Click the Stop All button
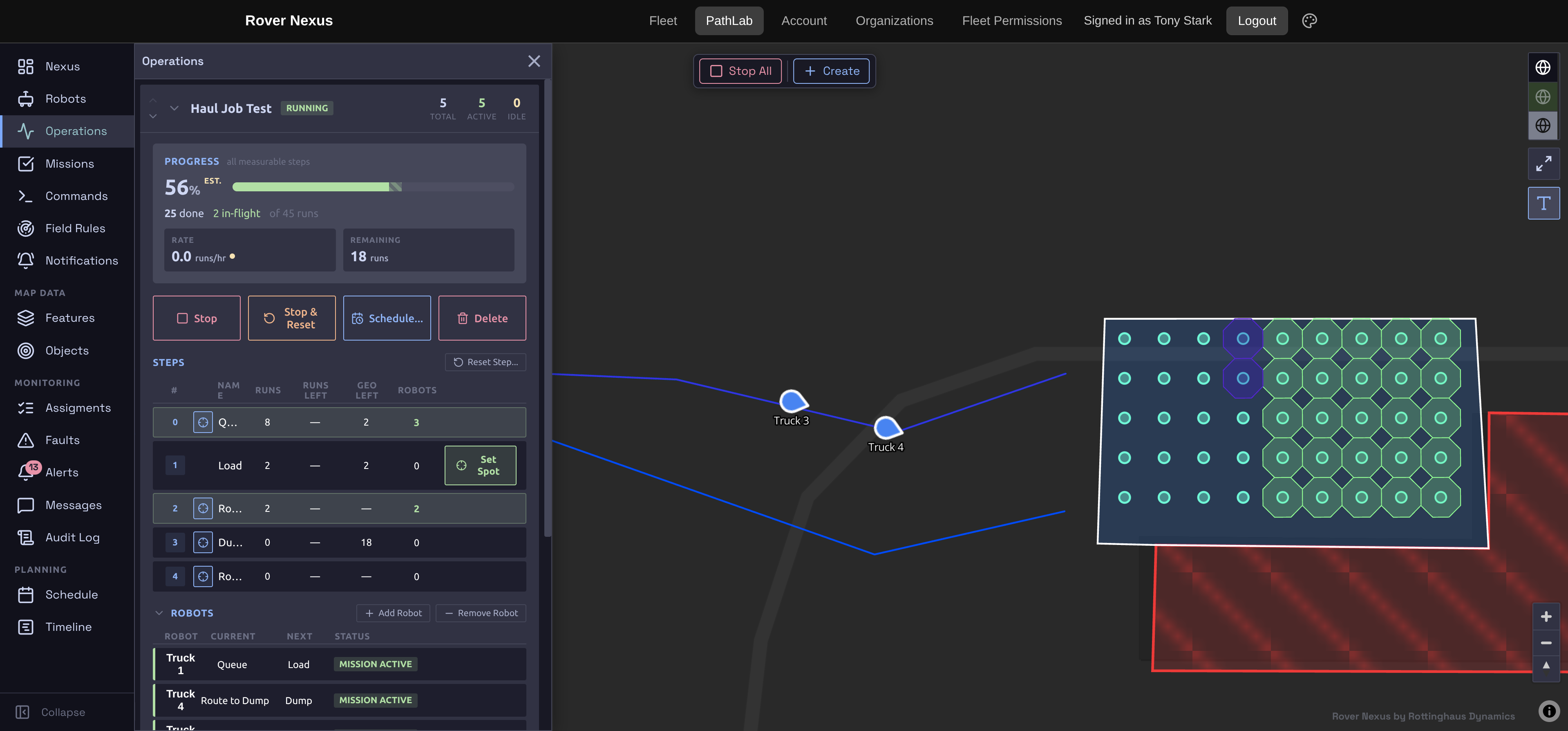The image size is (1568, 731). [741, 71]
